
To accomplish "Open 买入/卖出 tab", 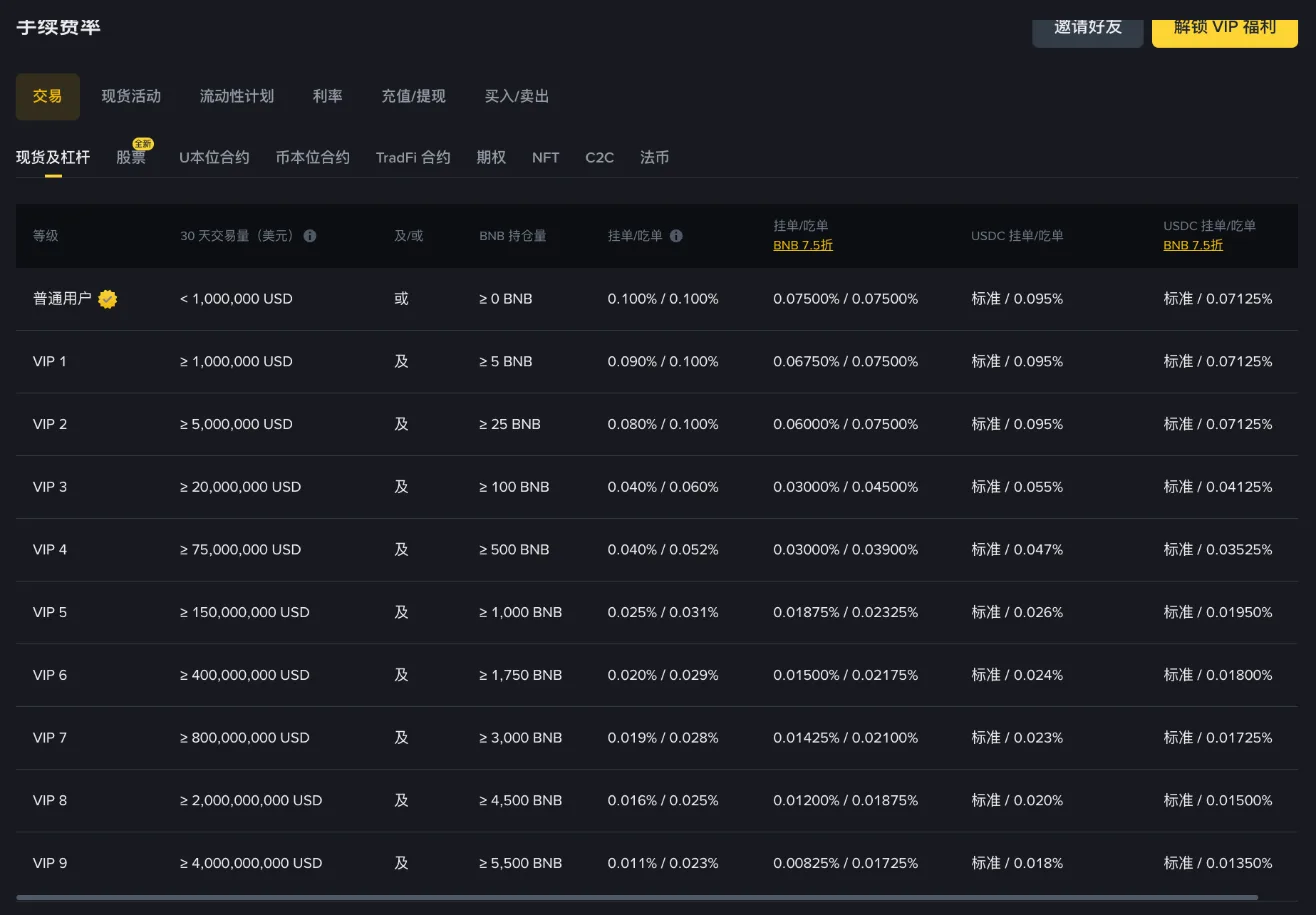I will tap(517, 97).
